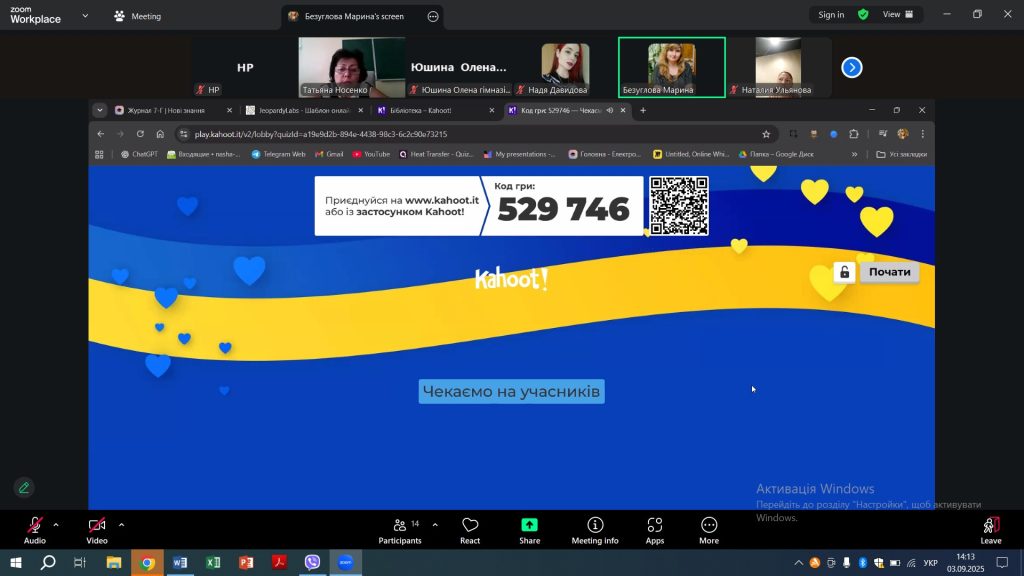The height and width of the screenshot is (576, 1024).
Task: Click the green Share button
Action: click(529, 530)
